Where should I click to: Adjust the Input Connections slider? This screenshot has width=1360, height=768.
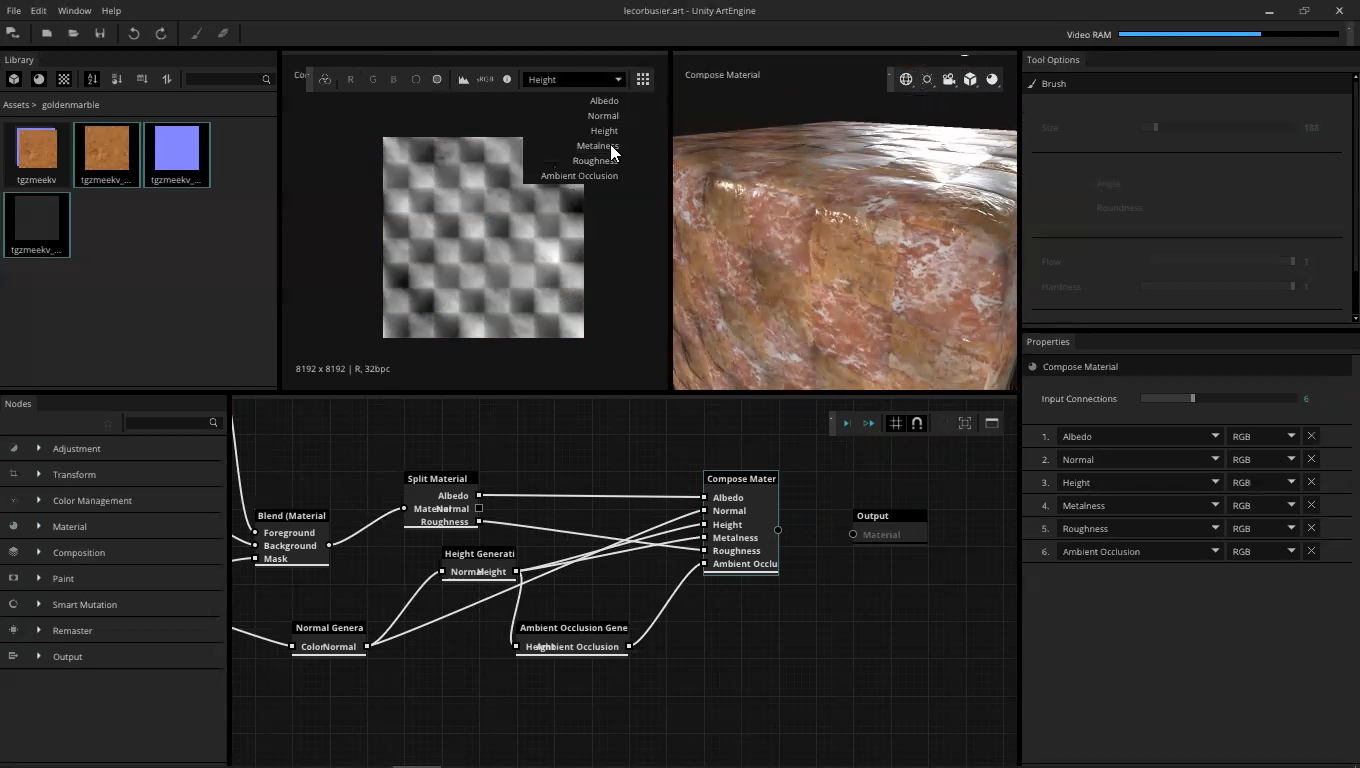pos(1192,398)
